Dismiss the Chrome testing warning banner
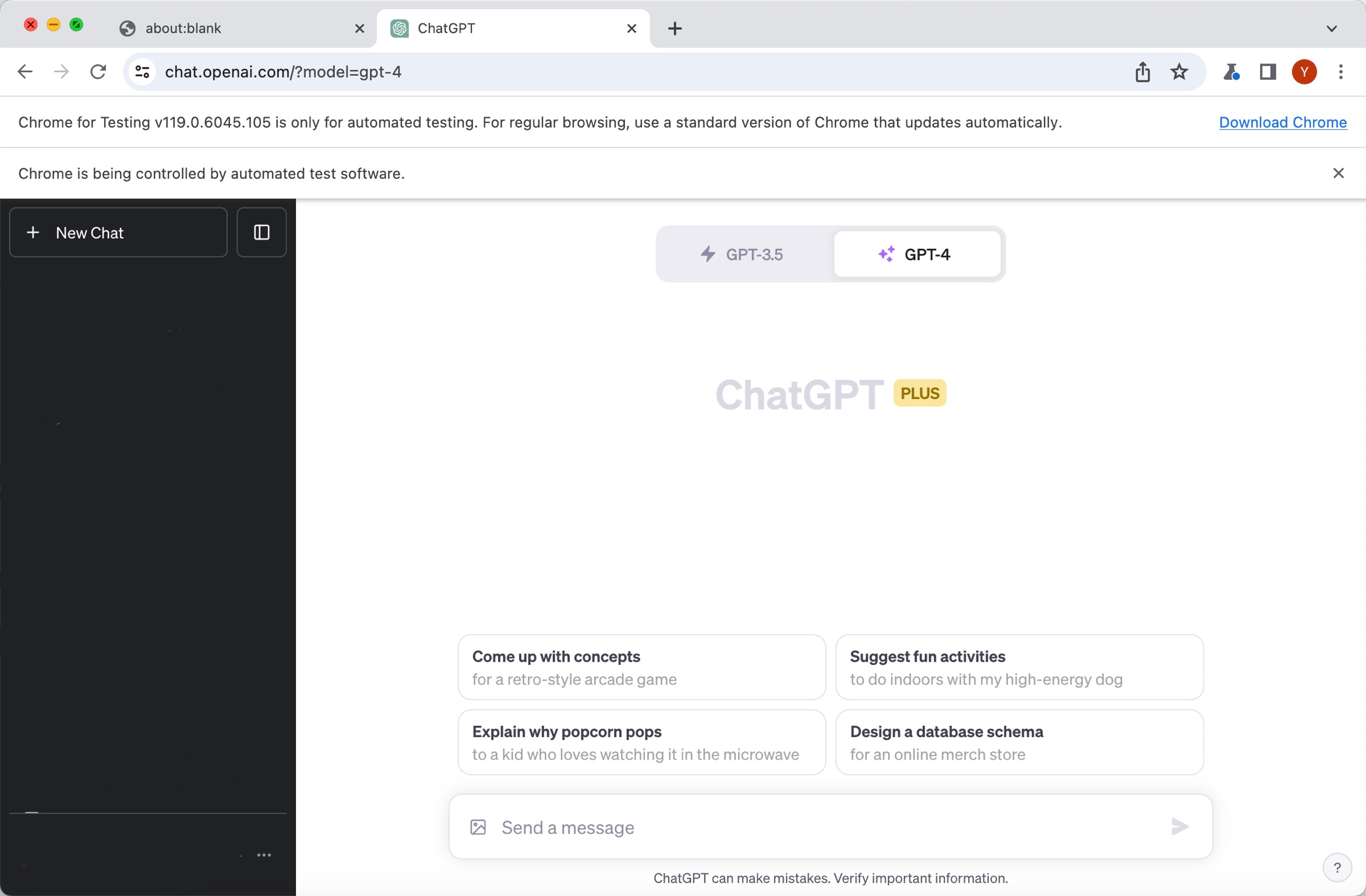Screen dimensions: 1366x896 click(1339, 173)
